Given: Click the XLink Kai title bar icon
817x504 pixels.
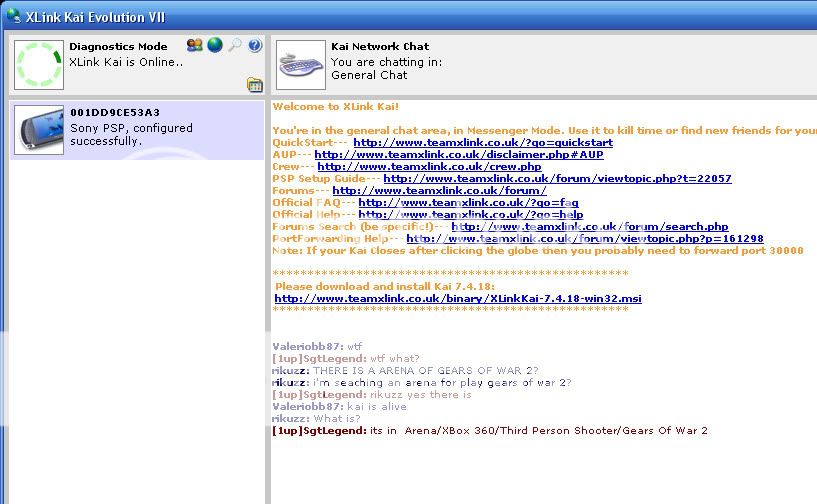Looking at the screenshot, I should coord(14,16).
